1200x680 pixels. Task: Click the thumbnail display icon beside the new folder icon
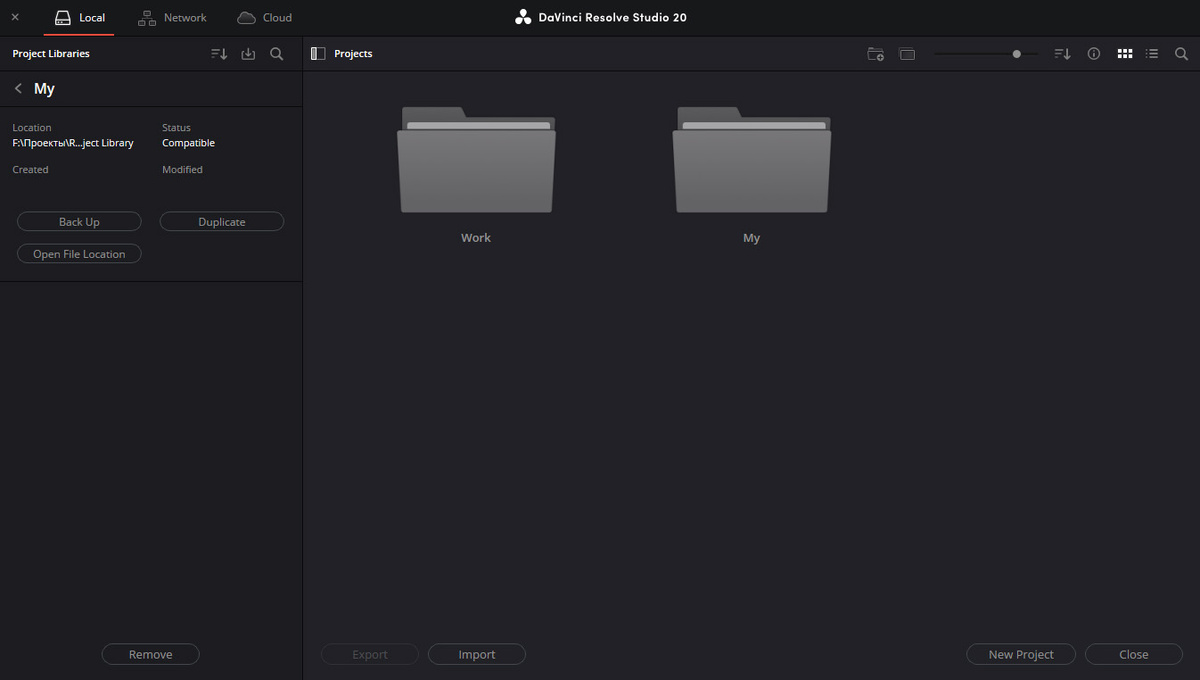point(907,54)
